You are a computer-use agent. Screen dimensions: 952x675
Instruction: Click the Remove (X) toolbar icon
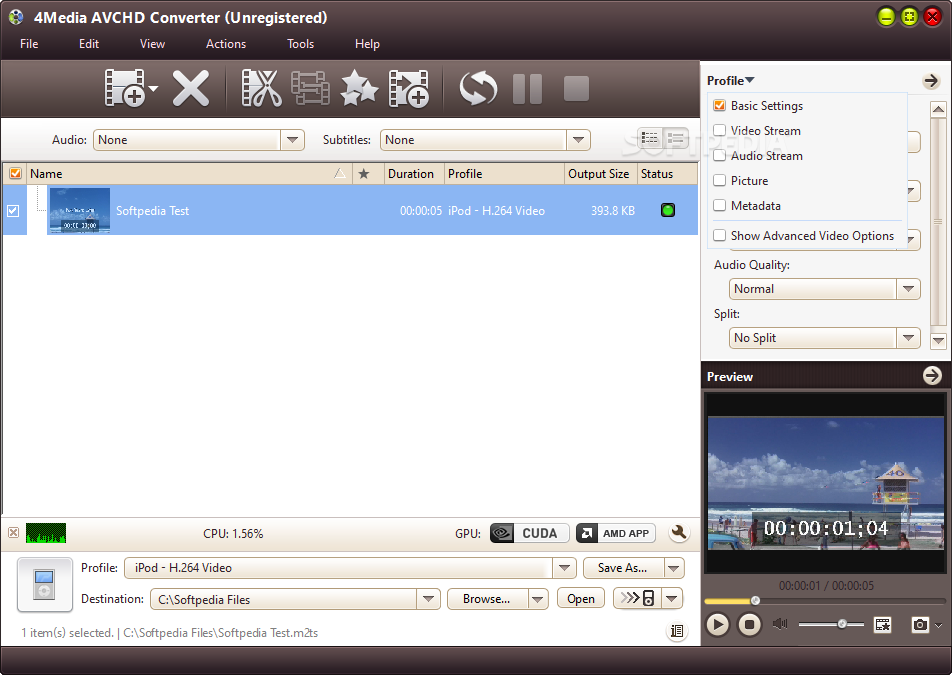pyautogui.click(x=191, y=89)
